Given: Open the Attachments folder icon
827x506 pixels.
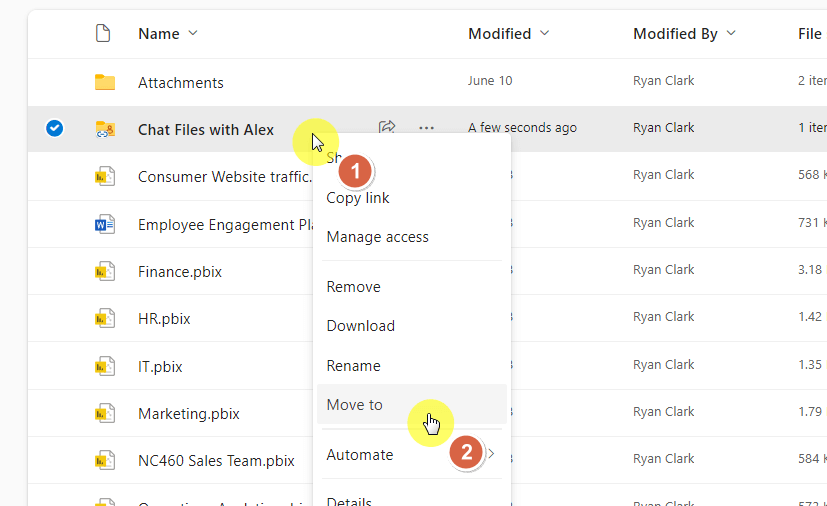Looking at the screenshot, I should pos(105,82).
